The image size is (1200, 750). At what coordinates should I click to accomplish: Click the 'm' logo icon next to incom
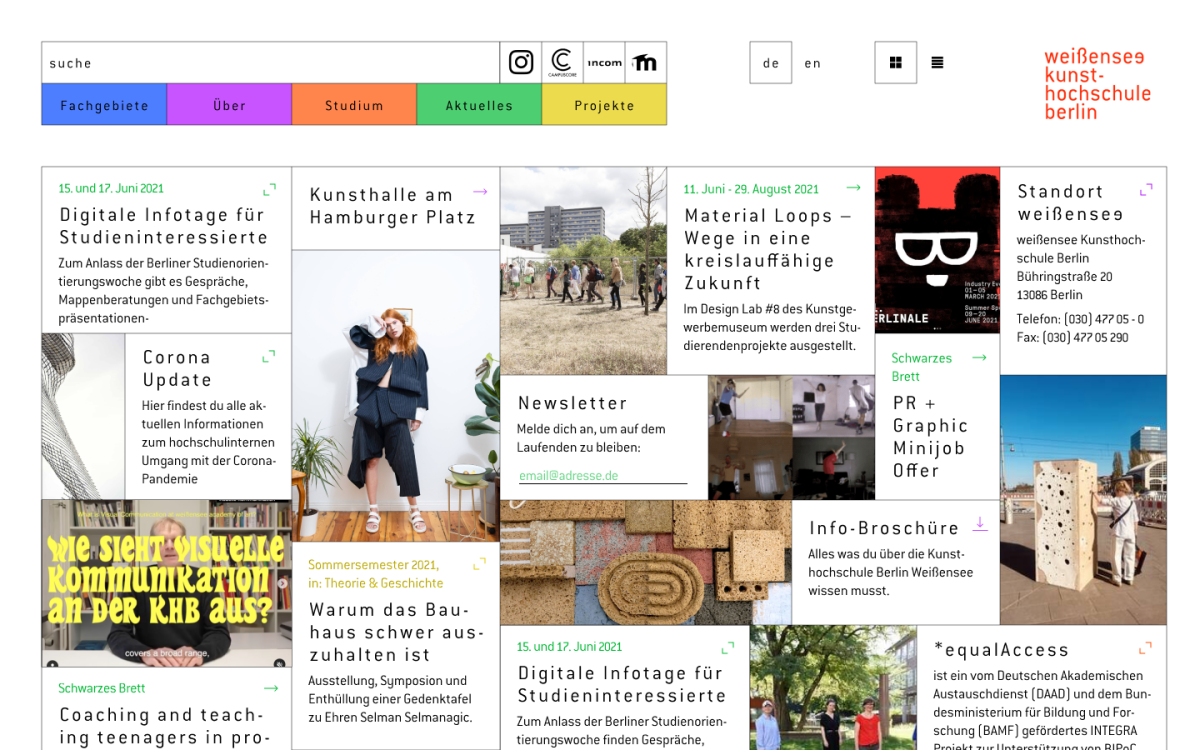pos(646,62)
